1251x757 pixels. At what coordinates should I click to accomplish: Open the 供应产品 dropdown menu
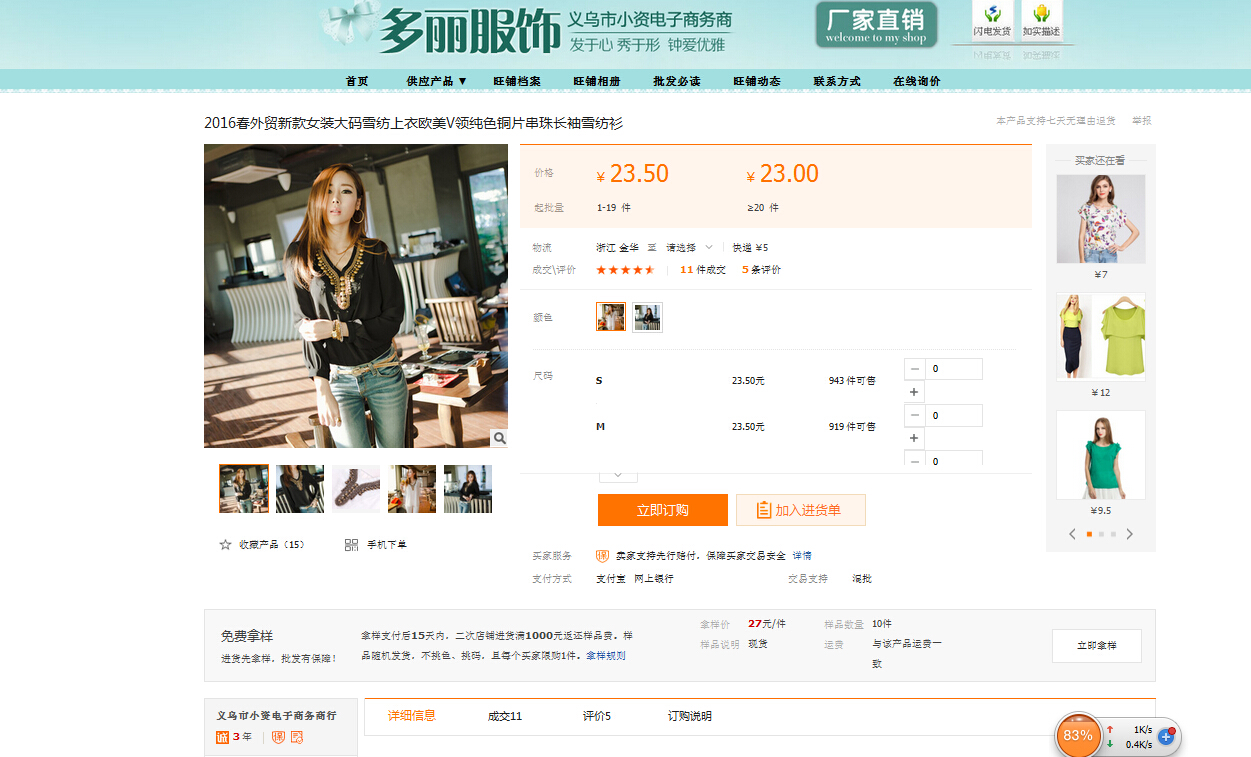[x=437, y=81]
